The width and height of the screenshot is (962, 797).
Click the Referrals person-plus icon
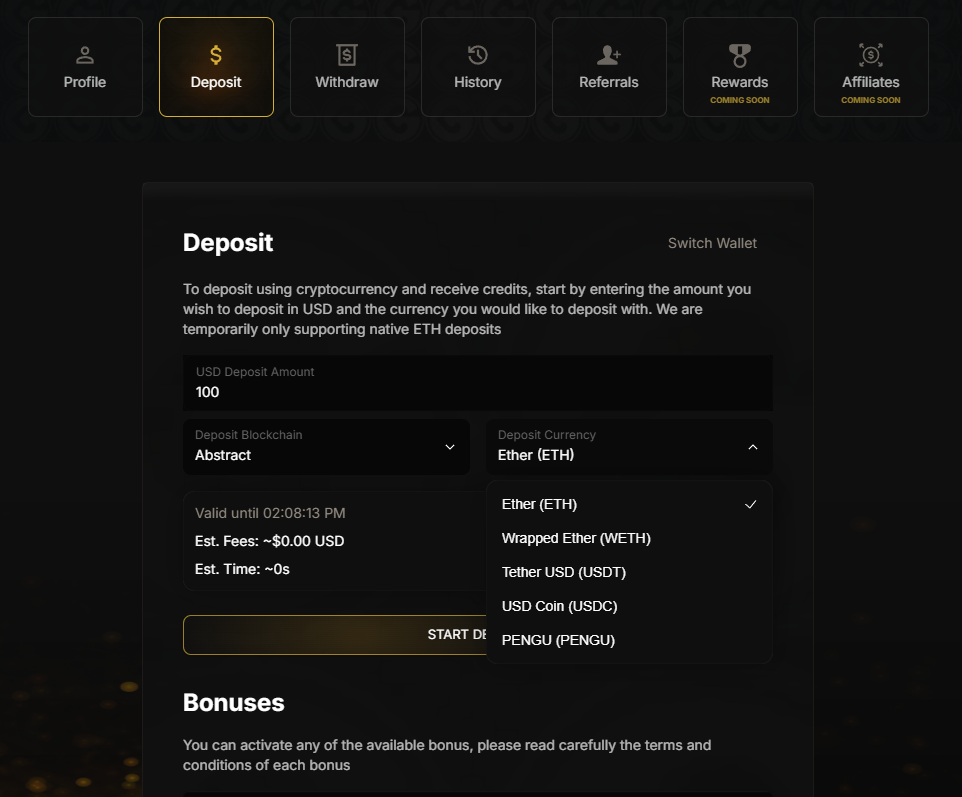609,55
